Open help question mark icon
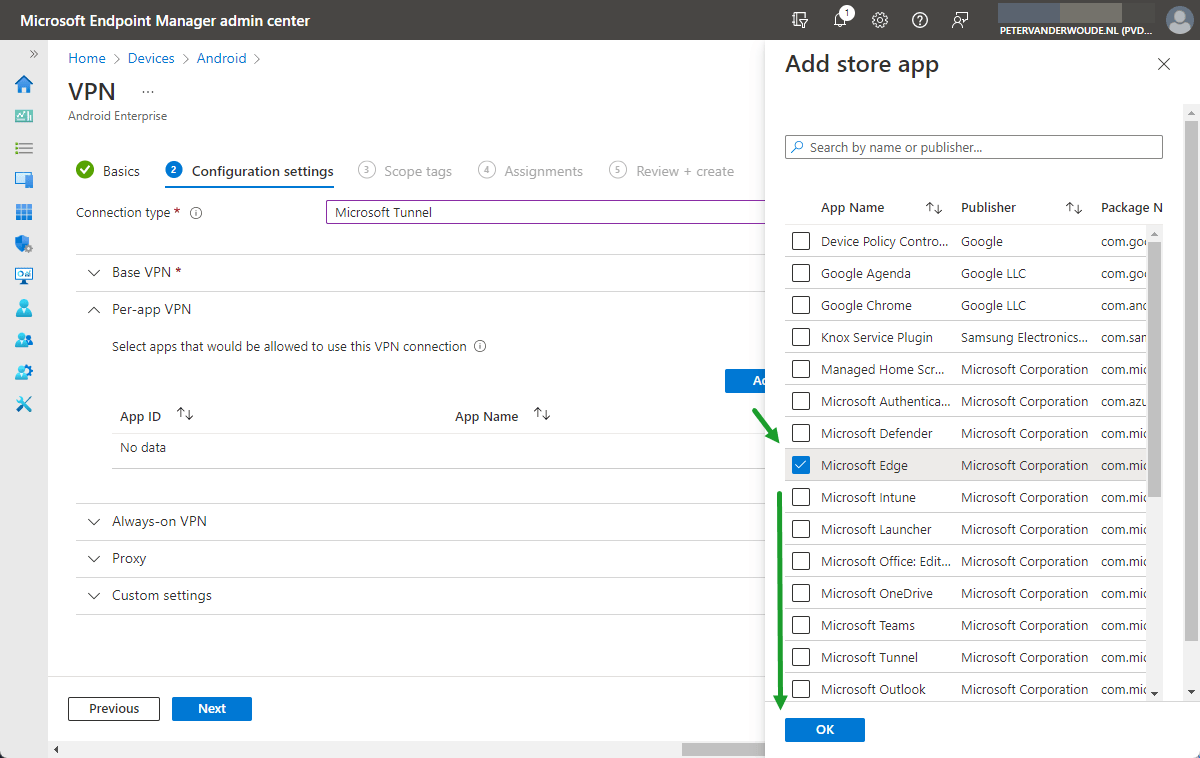 (920, 20)
